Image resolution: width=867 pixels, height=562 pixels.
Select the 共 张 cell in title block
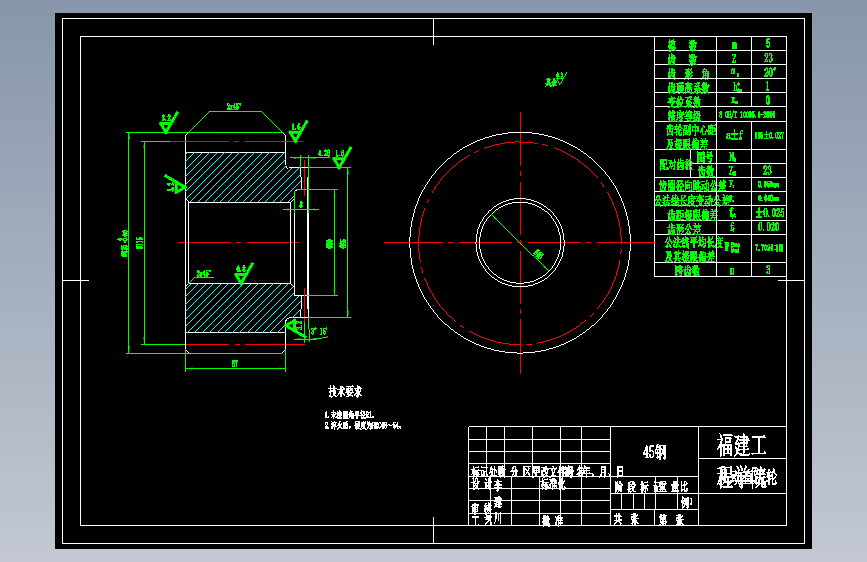coord(625,519)
